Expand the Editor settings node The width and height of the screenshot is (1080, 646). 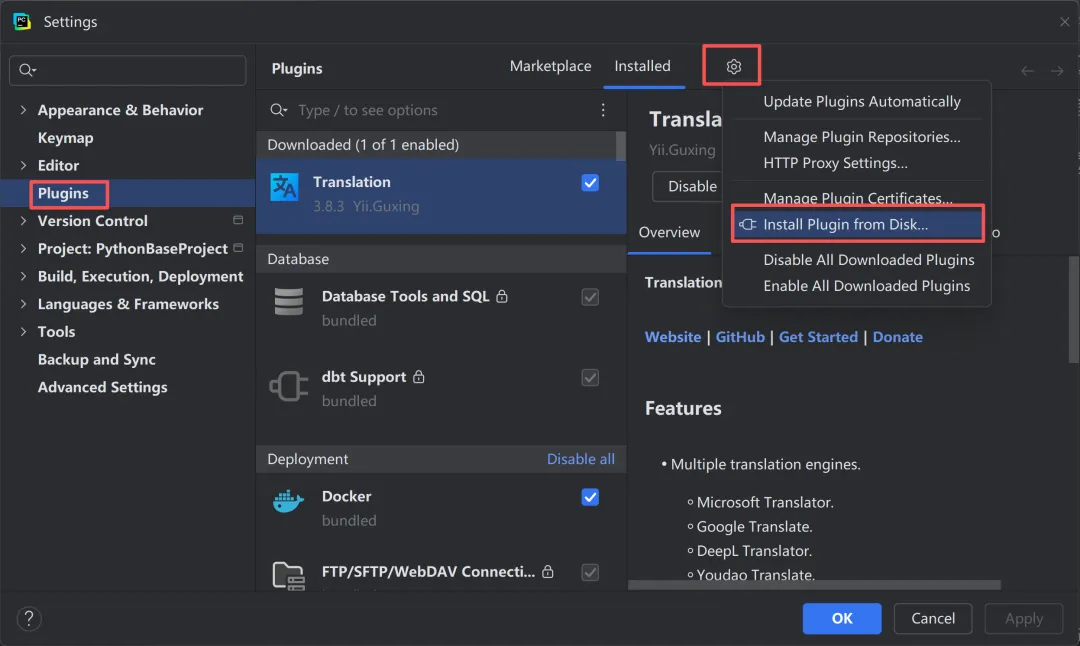point(23,165)
